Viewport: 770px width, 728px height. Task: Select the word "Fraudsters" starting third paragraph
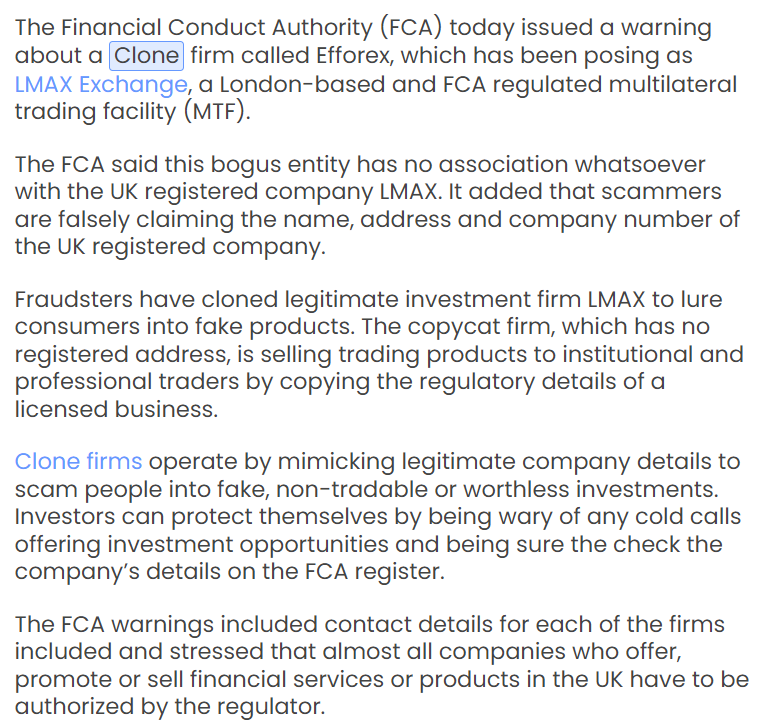(74, 299)
